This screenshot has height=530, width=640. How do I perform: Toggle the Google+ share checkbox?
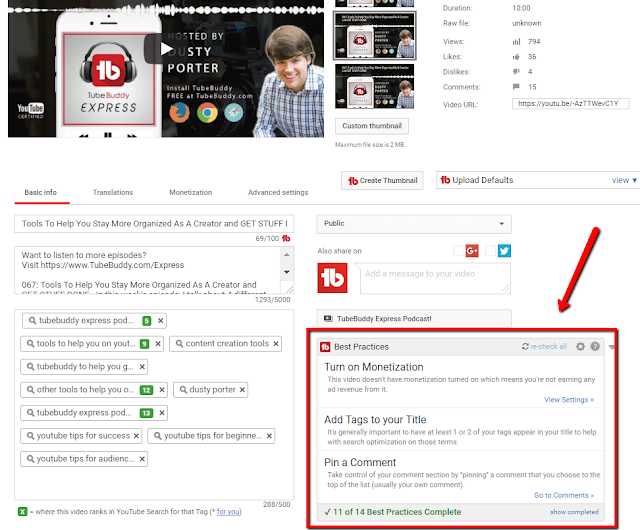459,250
